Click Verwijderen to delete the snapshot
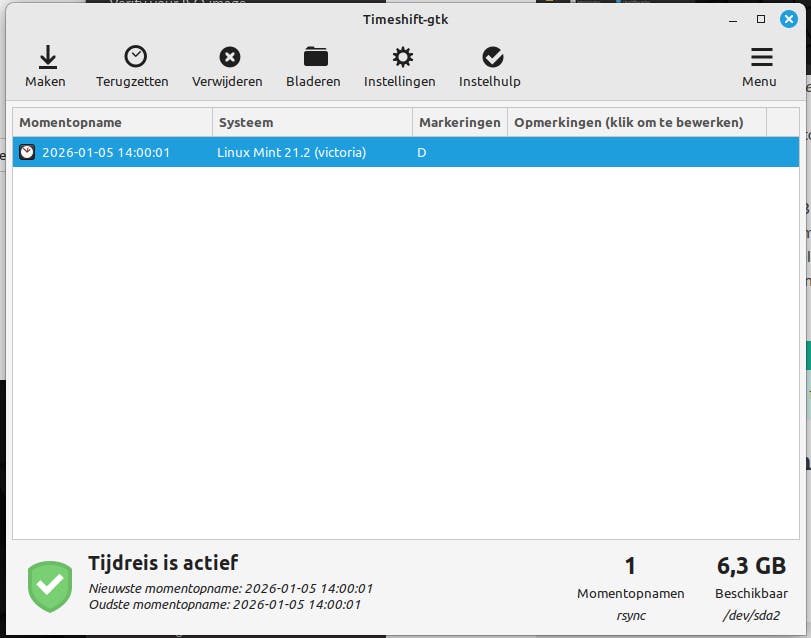 (227, 67)
